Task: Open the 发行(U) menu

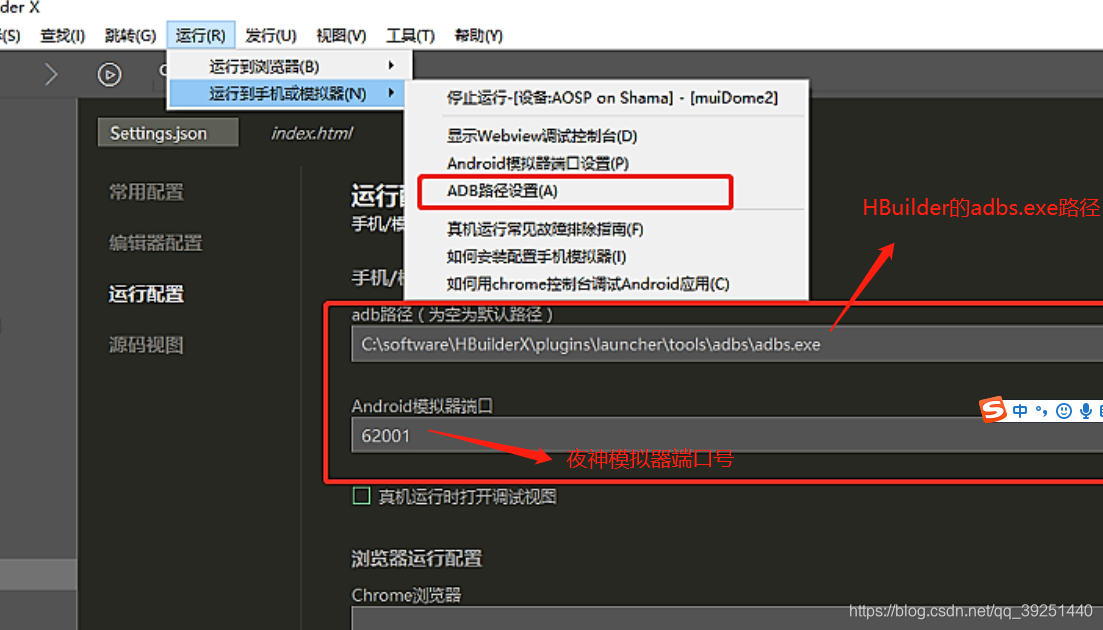Action: (x=271, y=35)
